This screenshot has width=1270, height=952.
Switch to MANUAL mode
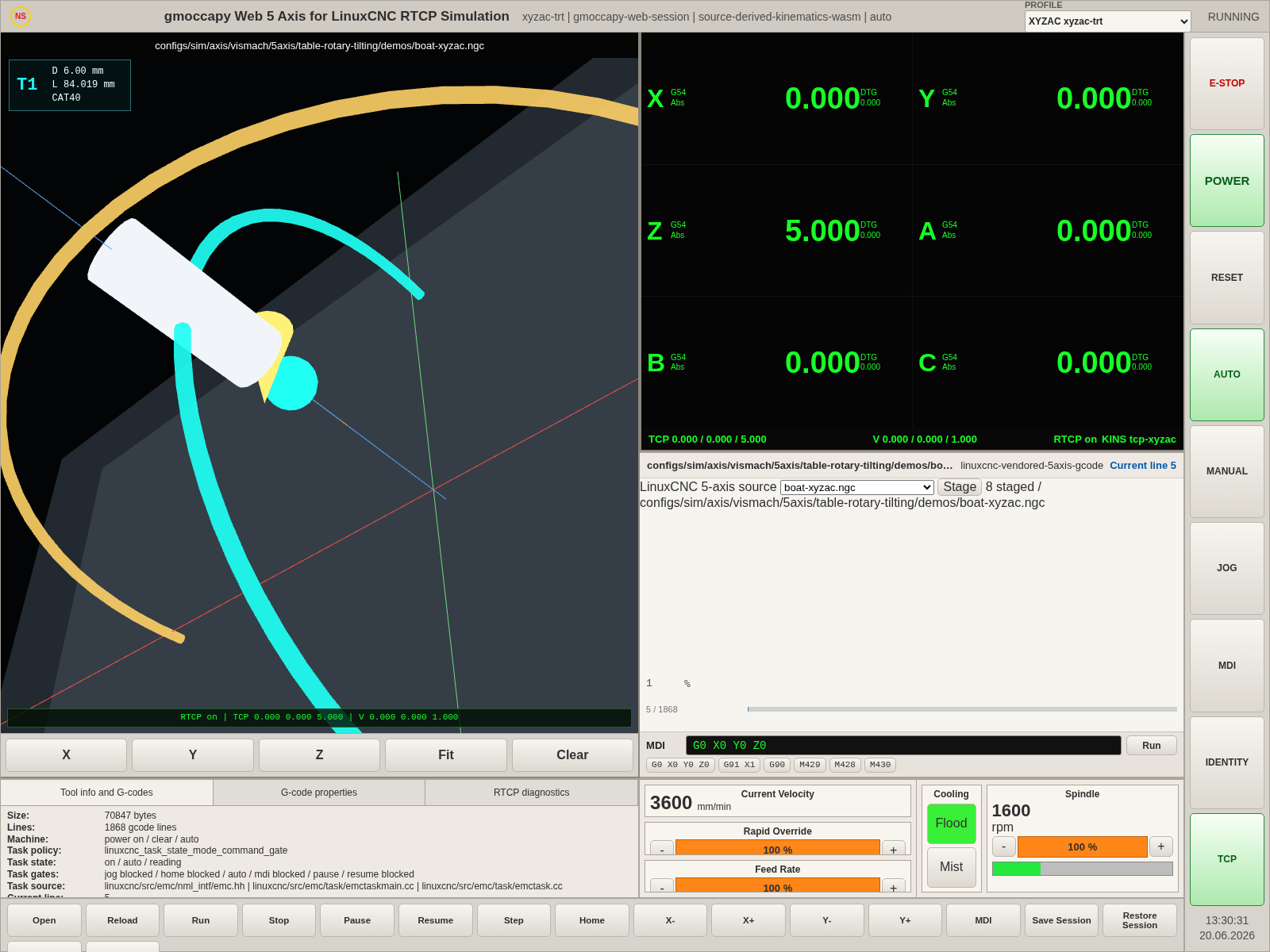click(x=1226, y=471)
